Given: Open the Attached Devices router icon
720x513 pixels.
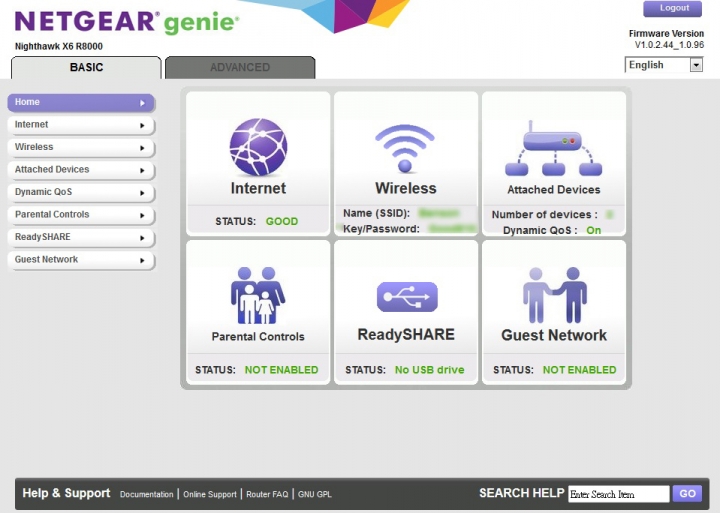Looking at the screenshot, I should 553,148.
